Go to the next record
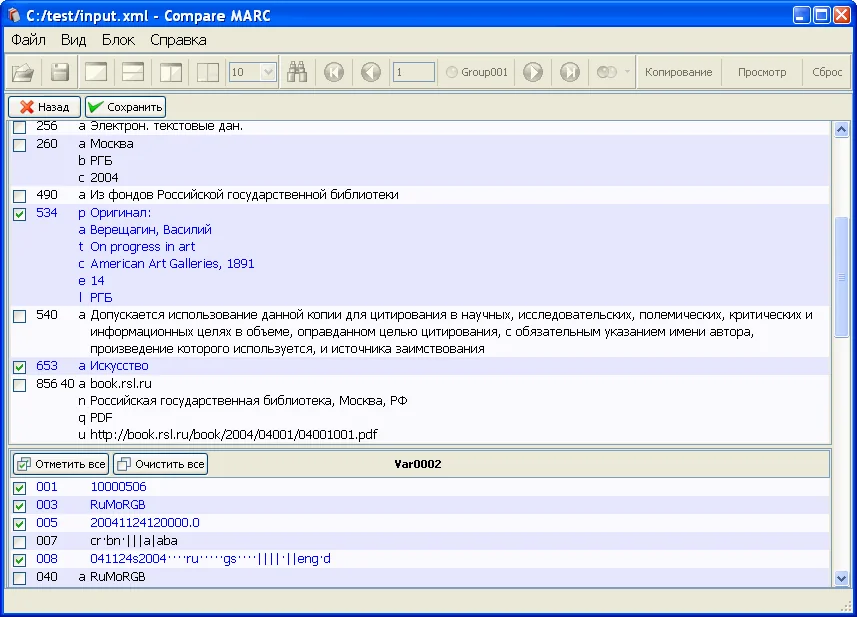Viewport: 857px width, 617px height. 532,72
